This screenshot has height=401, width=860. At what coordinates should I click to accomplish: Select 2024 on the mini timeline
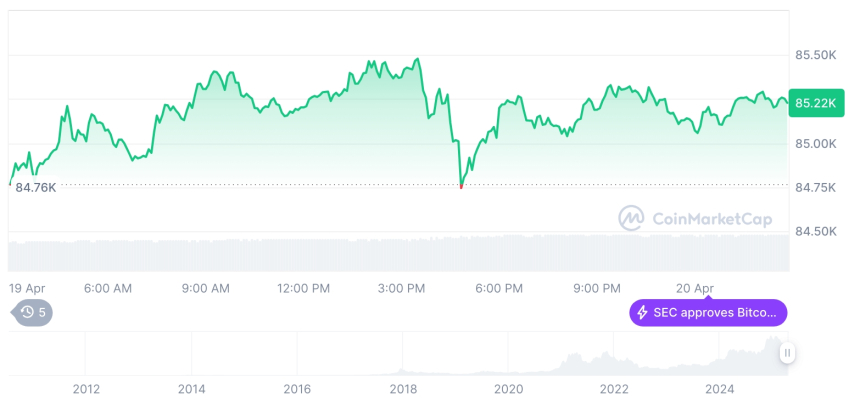coord(719,388)
